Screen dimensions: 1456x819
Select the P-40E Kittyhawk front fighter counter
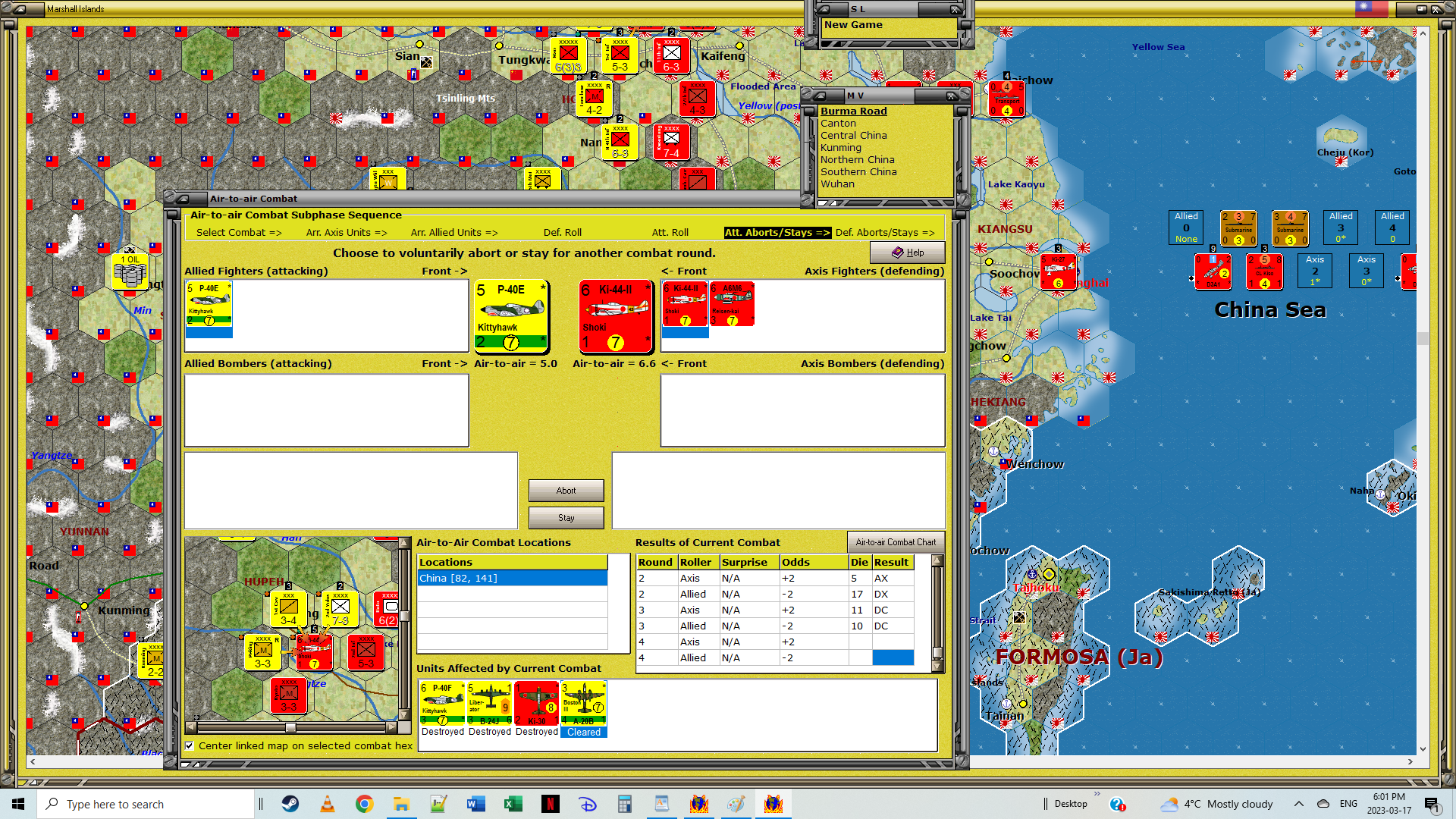coord(511,316)
